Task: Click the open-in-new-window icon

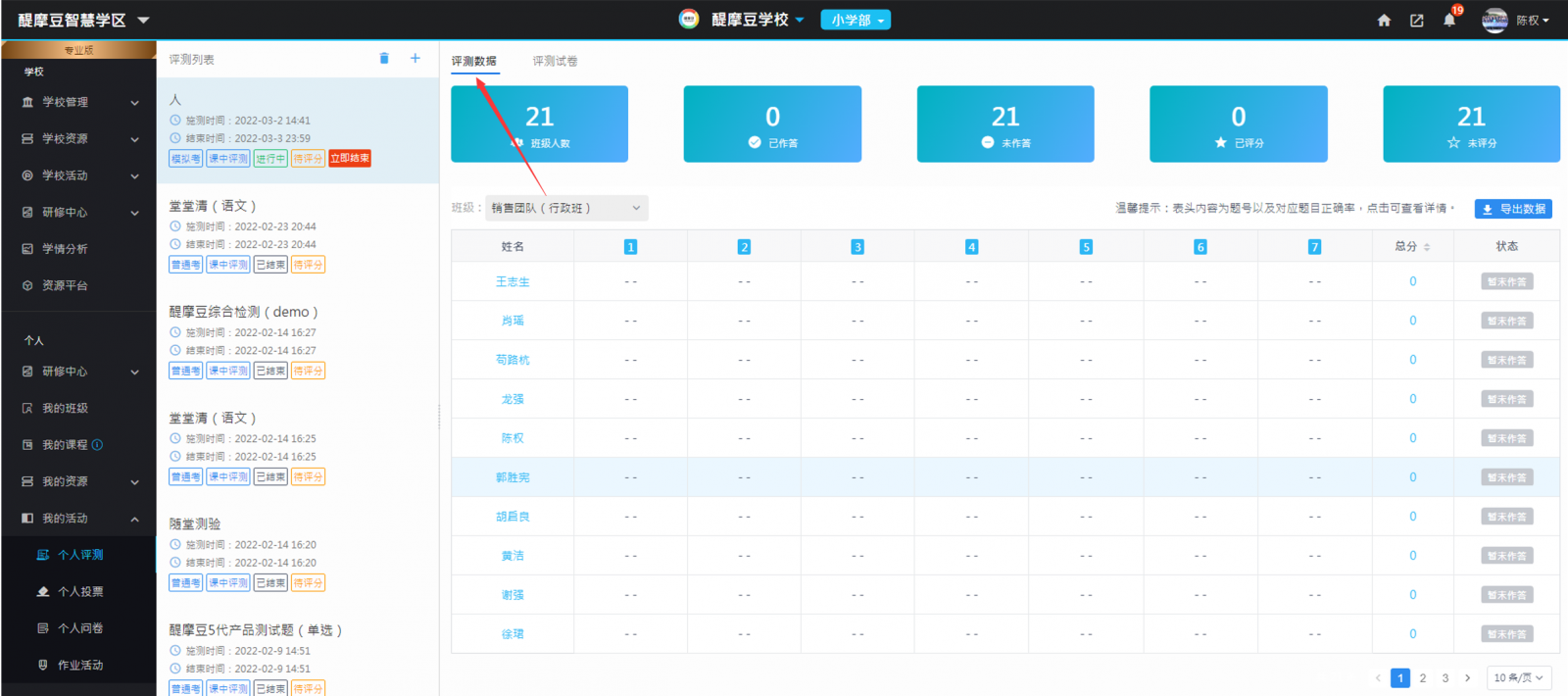Action: click(1416, 21)
